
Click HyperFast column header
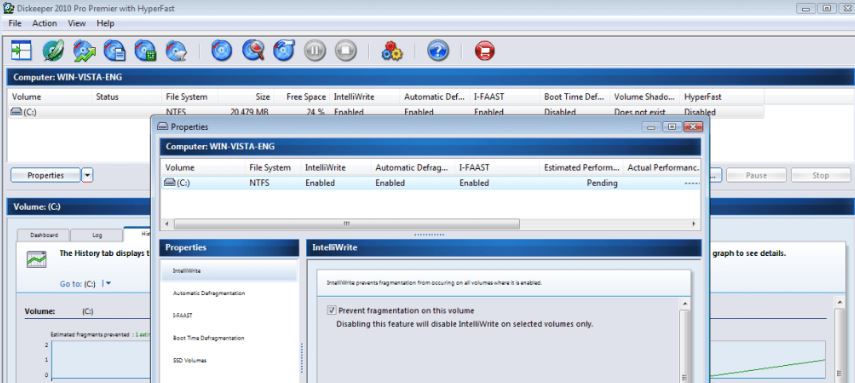coord(721,97)
